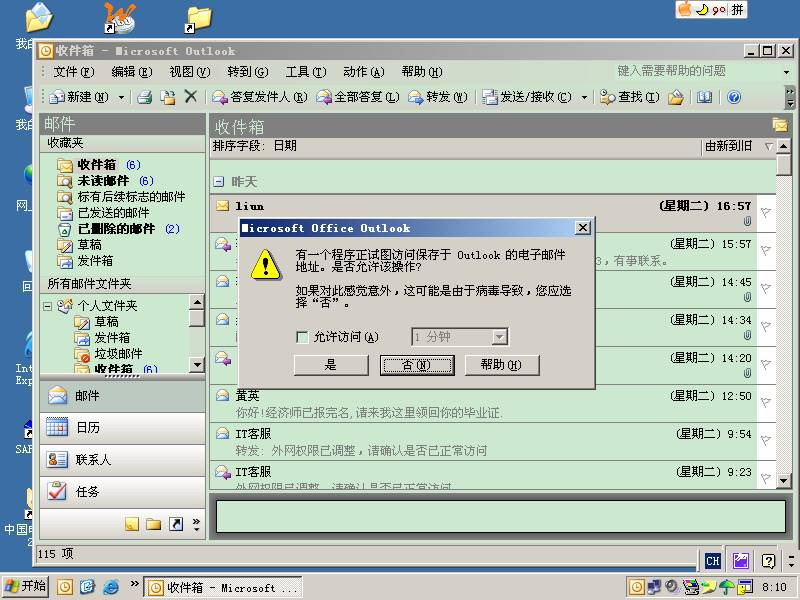Select Deleted Items (已删除的邮件) folder
The width and height of the screenshot is (800, 600).
[116, 229]
